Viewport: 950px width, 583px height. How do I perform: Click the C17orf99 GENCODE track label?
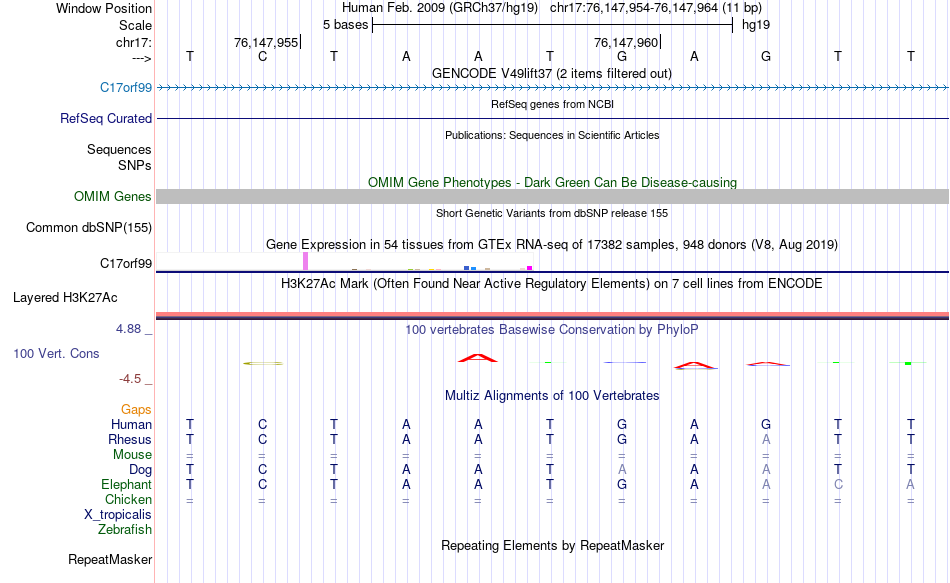pos(125,88)
